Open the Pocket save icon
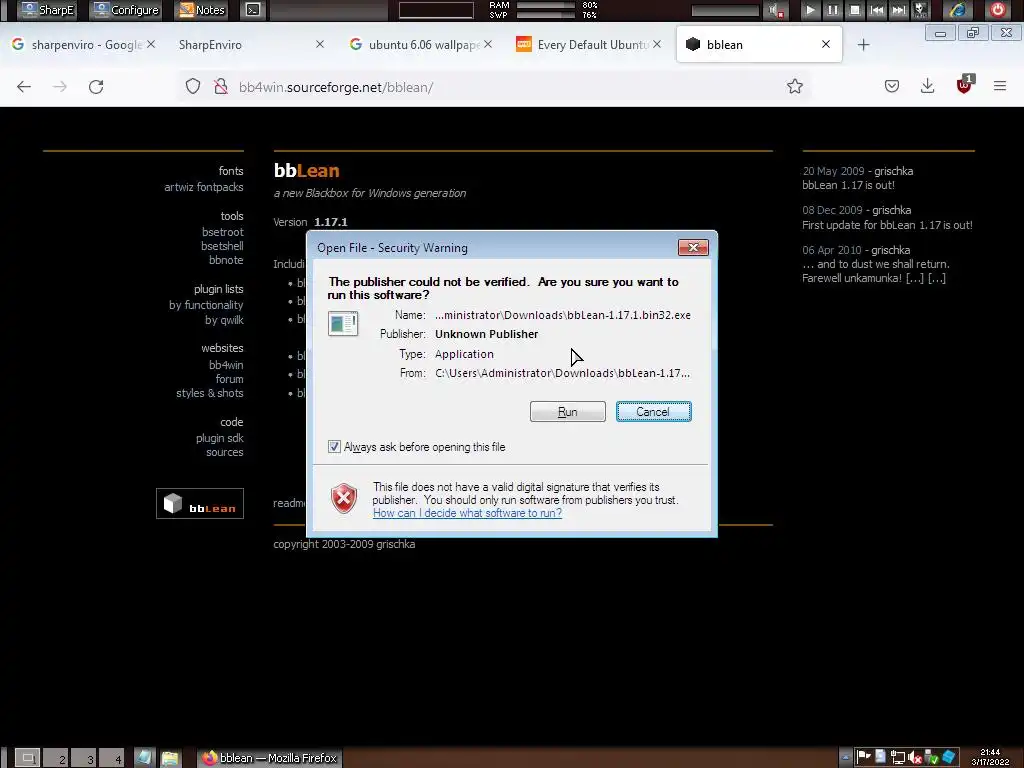Viewport: 1024px width, 768px height. 891,86
